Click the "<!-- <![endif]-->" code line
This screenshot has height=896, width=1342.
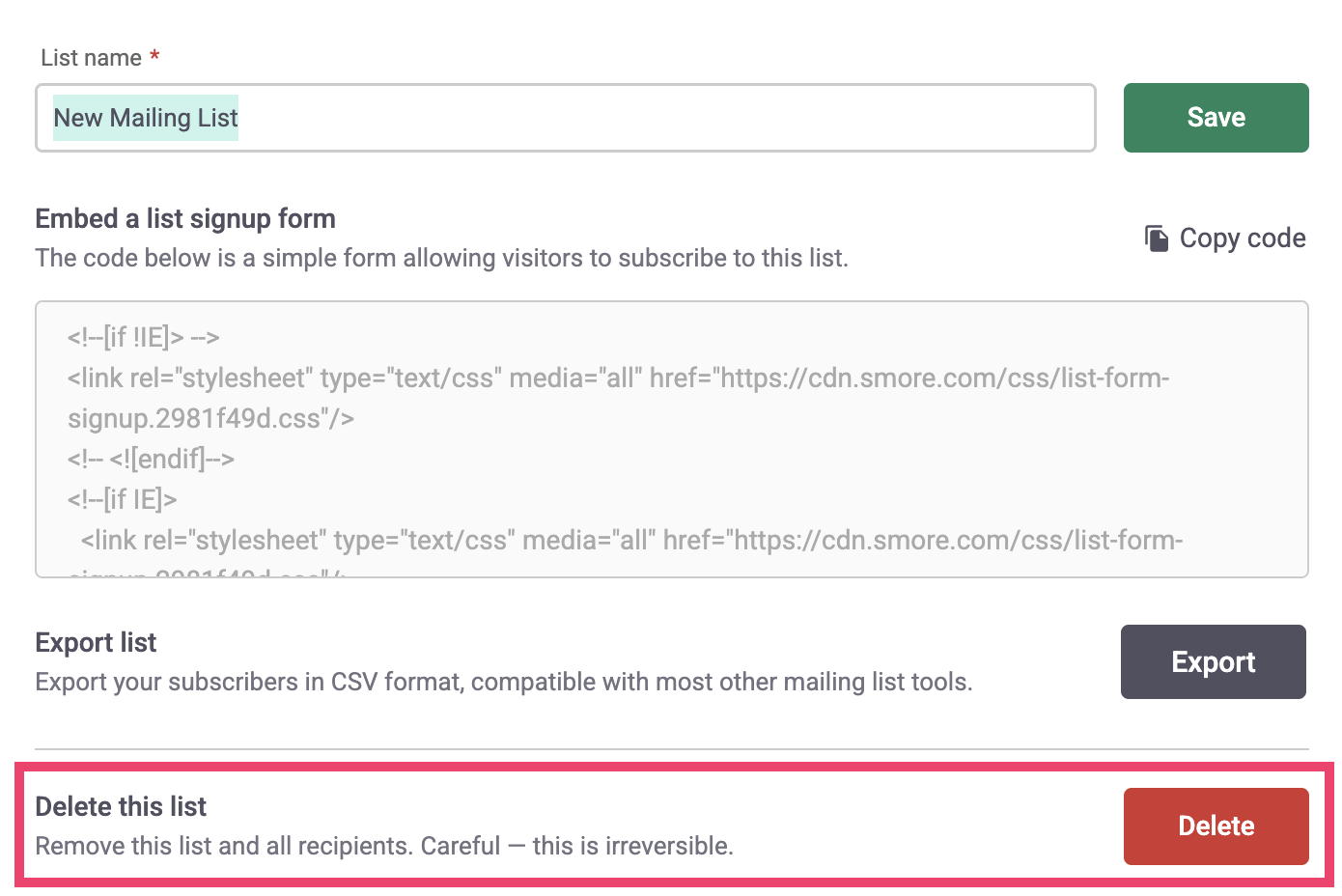pyautogui.click(x=151, y=460)
